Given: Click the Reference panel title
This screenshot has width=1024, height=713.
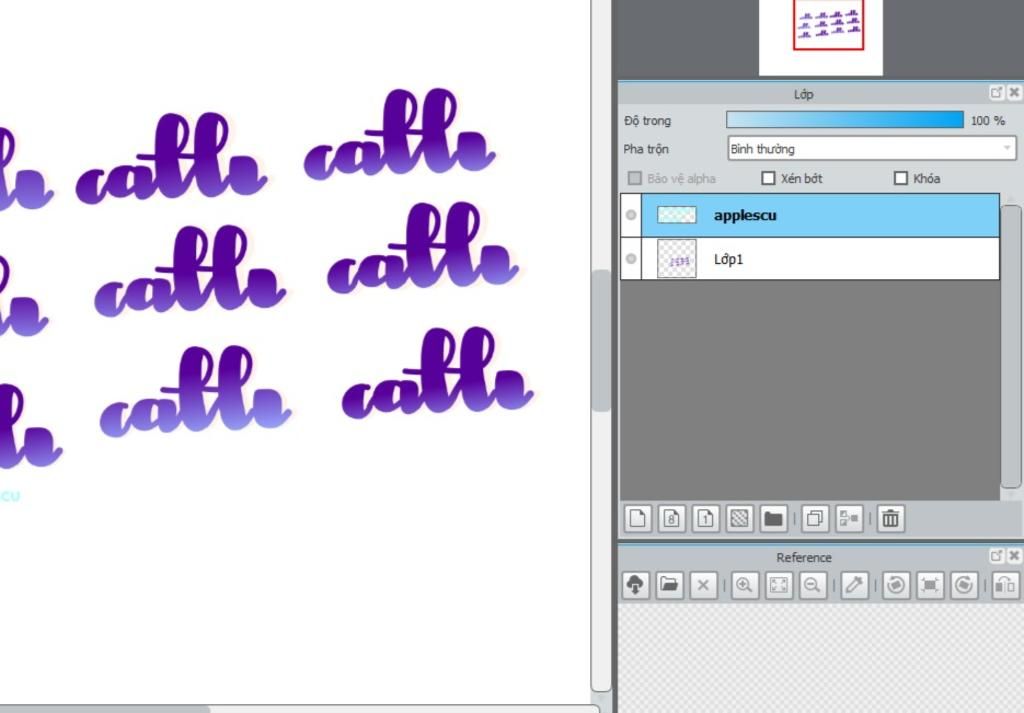Looking at the screenshot, I should 803,558.
